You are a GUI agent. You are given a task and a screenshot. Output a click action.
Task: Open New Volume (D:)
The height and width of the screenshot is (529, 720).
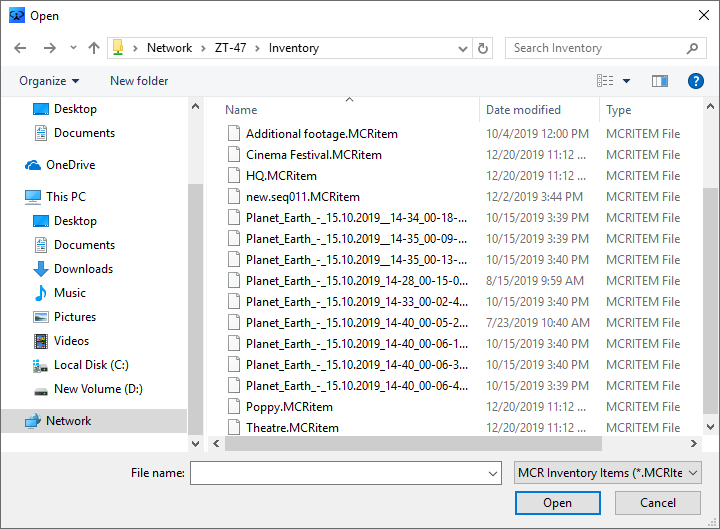point(88,389)
